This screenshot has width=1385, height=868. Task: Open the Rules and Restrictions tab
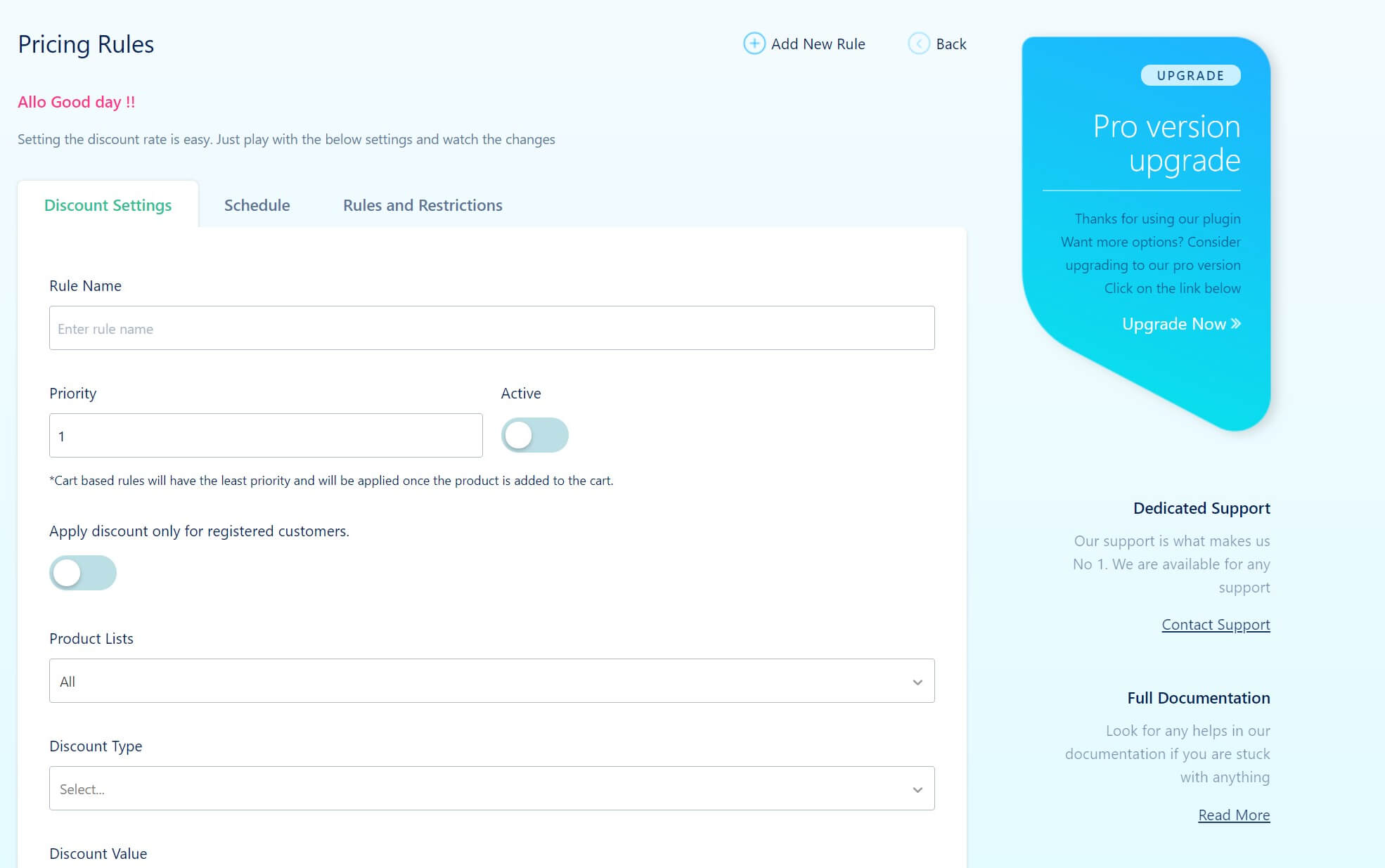(421, 204)
